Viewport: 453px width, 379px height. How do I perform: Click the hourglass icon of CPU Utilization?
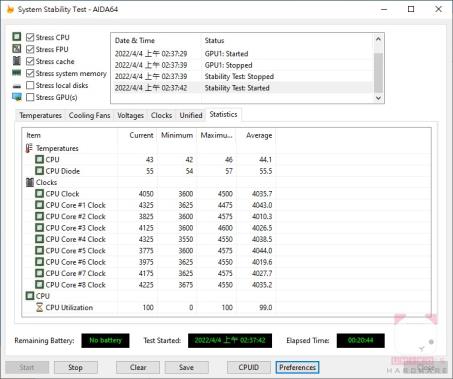(x=39, y=307)
